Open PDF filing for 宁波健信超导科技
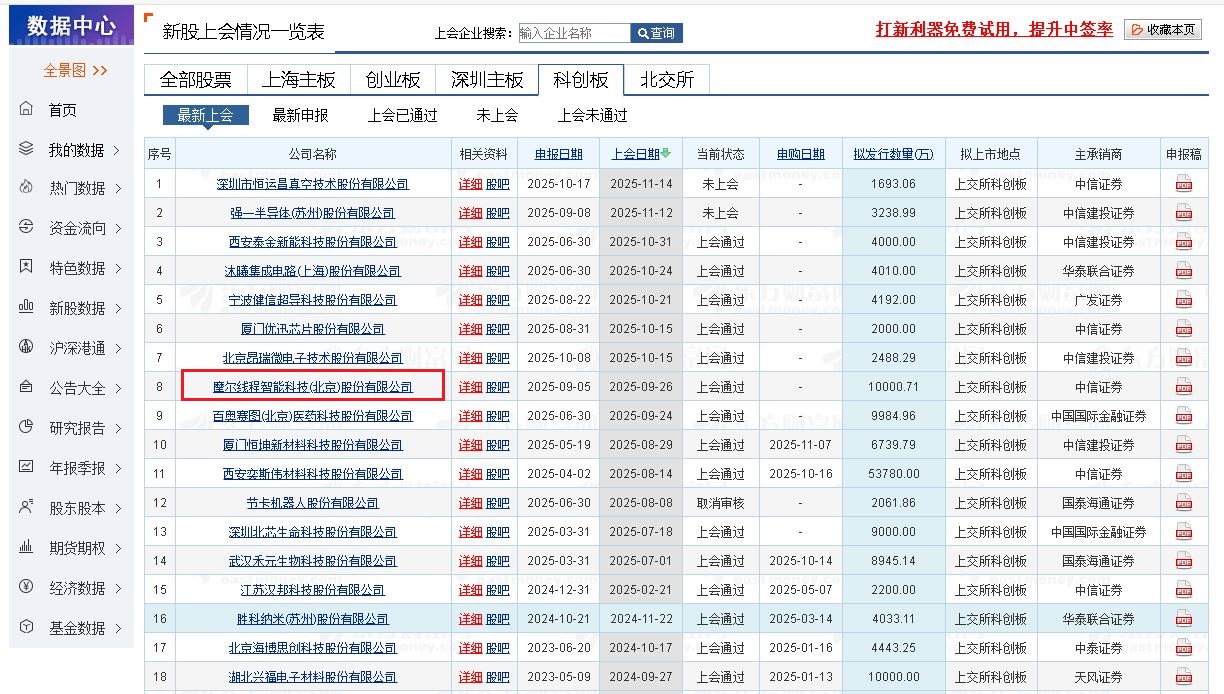1224x694 pixels. pos(1184,300)
